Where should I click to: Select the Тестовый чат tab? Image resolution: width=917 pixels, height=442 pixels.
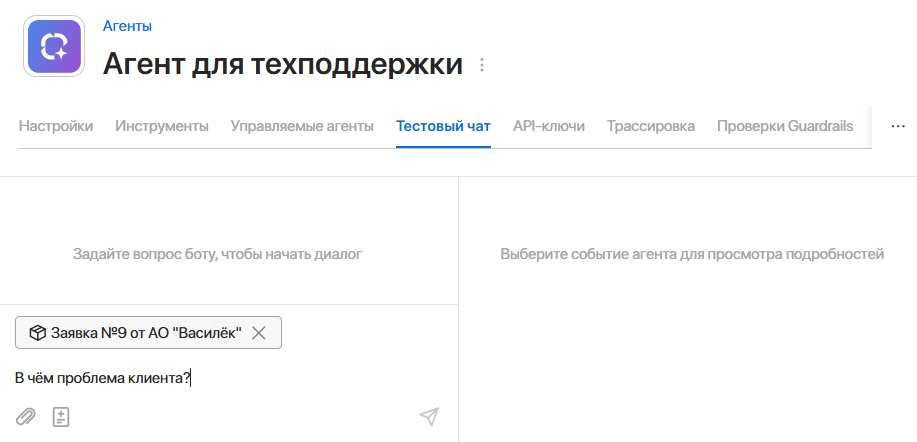tap(443, 126)
